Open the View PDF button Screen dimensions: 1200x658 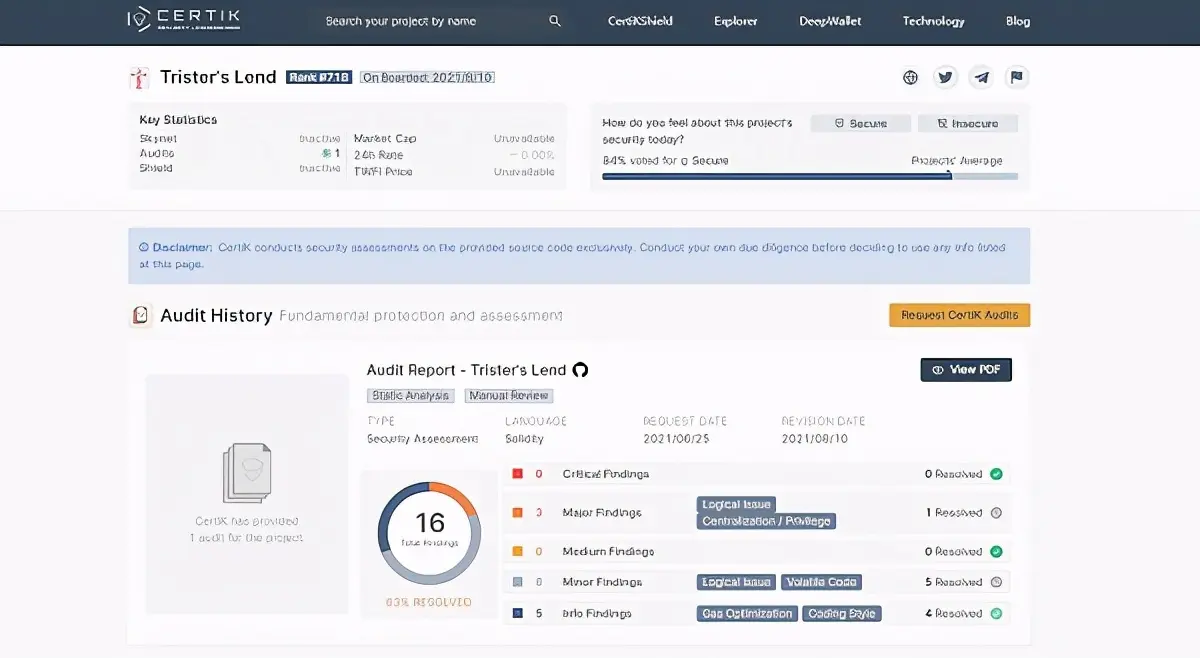(x=966, y=370)
